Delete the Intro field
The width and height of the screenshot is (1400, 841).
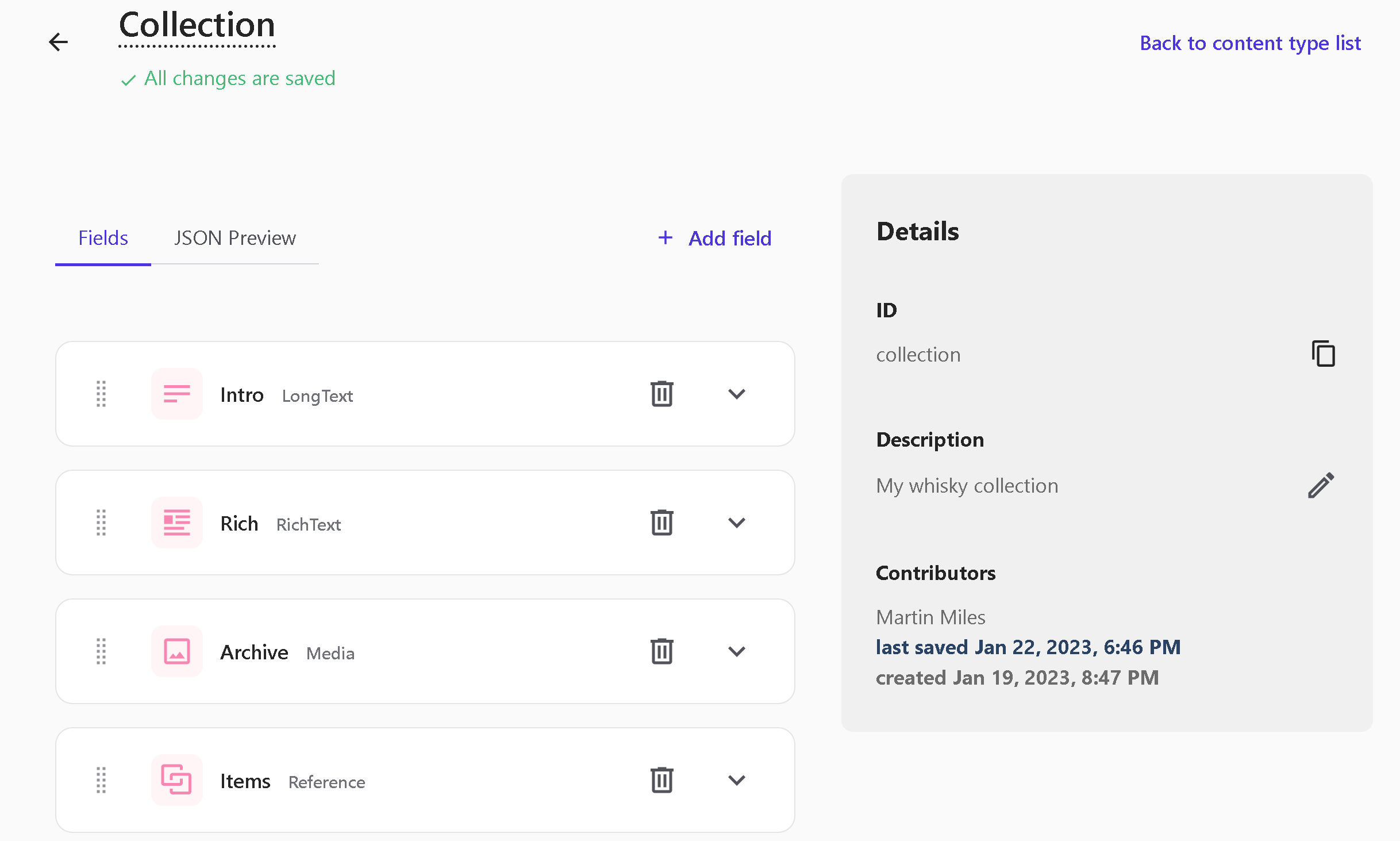tap(661, 394)
